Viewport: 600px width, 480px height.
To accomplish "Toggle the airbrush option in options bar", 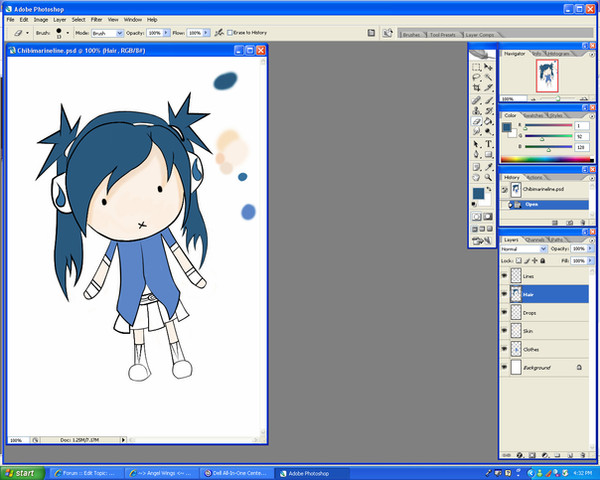I will tap(219, 33).
